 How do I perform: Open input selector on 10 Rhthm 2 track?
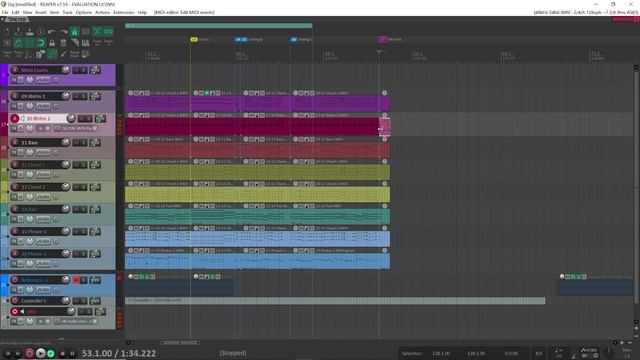[x=76, y=128]
